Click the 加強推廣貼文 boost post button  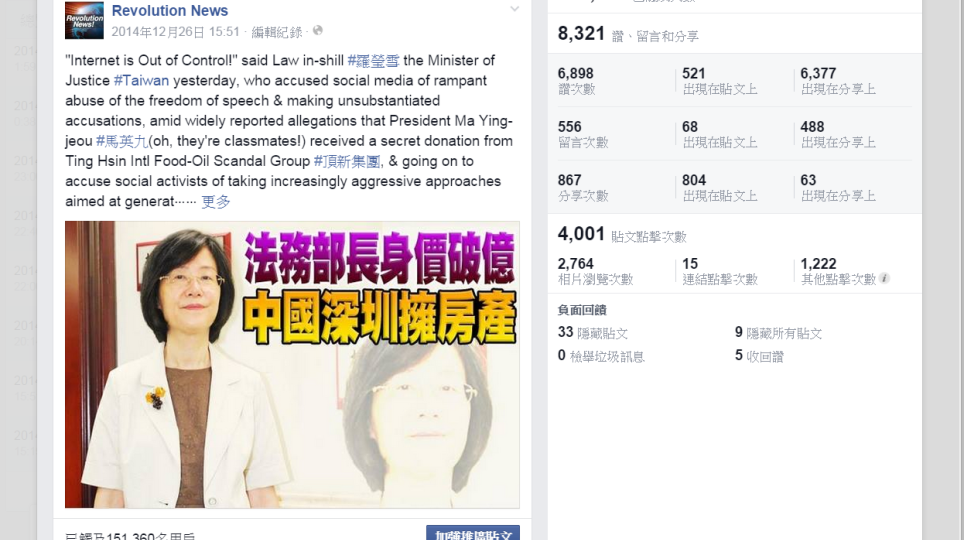pyautogui.click(x=473, y=533)
